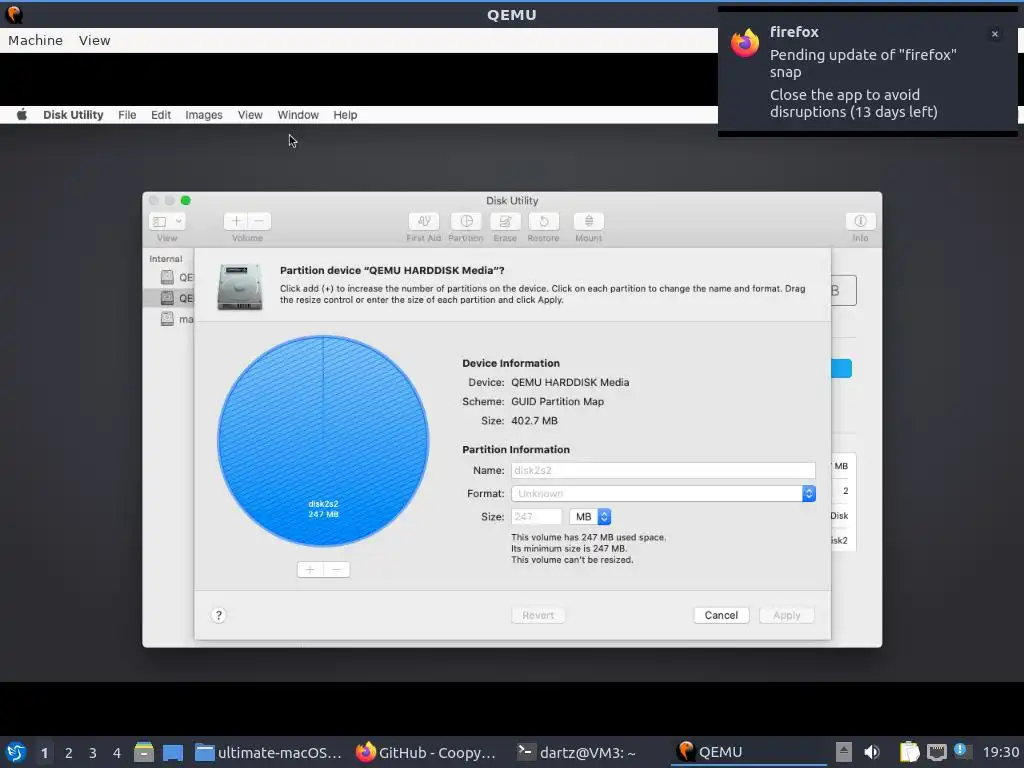1024x768 pixels.
Task: Click the partition Size value field
Action: 536,517
